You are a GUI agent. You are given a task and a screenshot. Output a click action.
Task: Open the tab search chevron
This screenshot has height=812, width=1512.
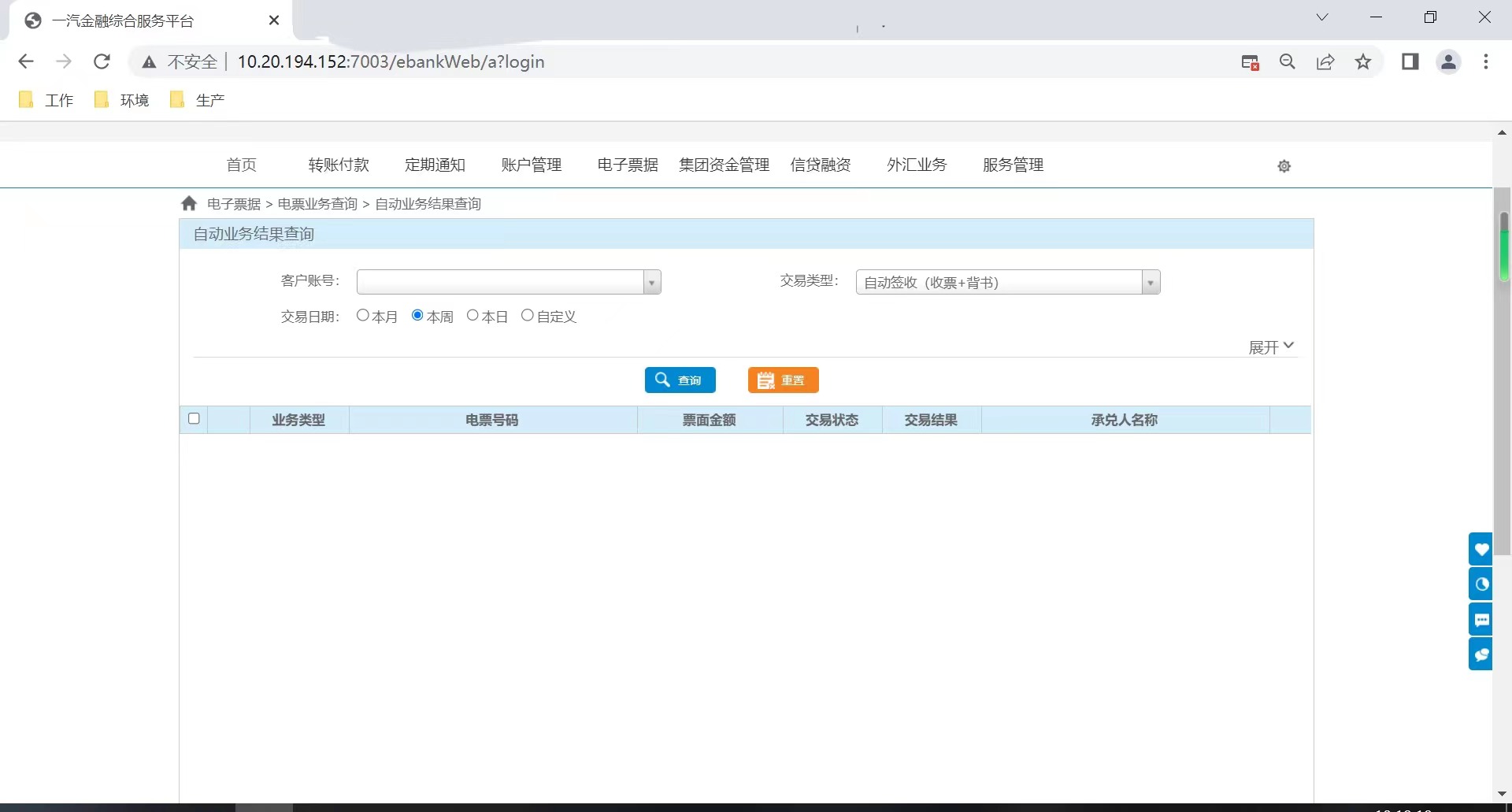point(1322,17)
